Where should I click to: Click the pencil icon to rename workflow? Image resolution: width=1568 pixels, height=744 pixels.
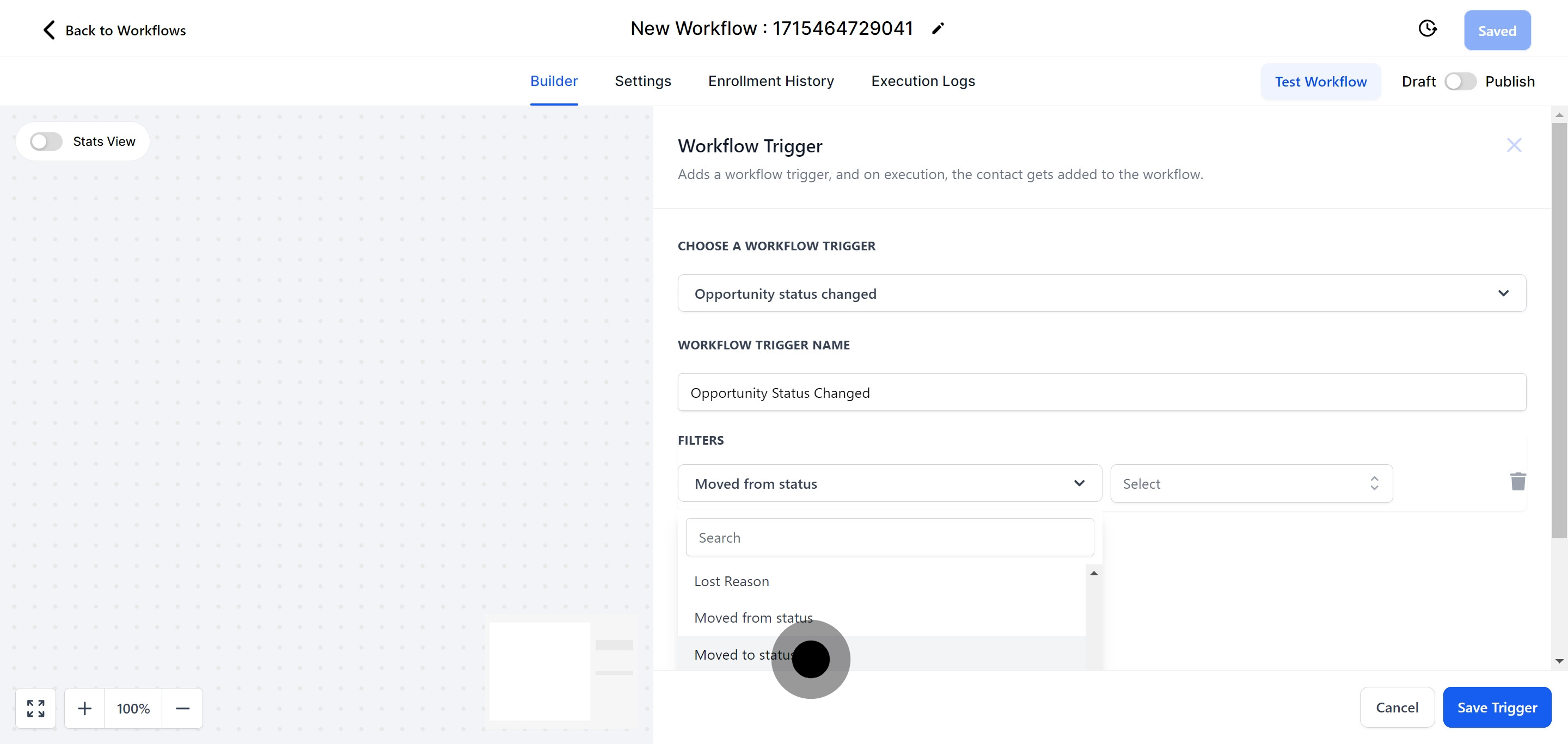tap(938, 29)
